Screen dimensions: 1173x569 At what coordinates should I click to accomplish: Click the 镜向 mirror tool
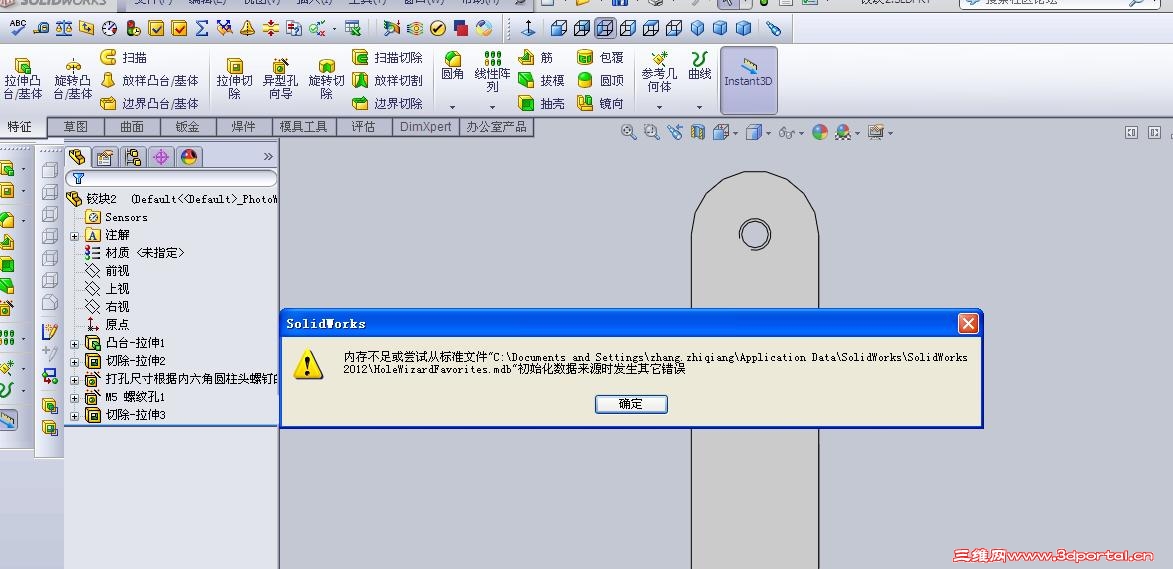(600, 103)
